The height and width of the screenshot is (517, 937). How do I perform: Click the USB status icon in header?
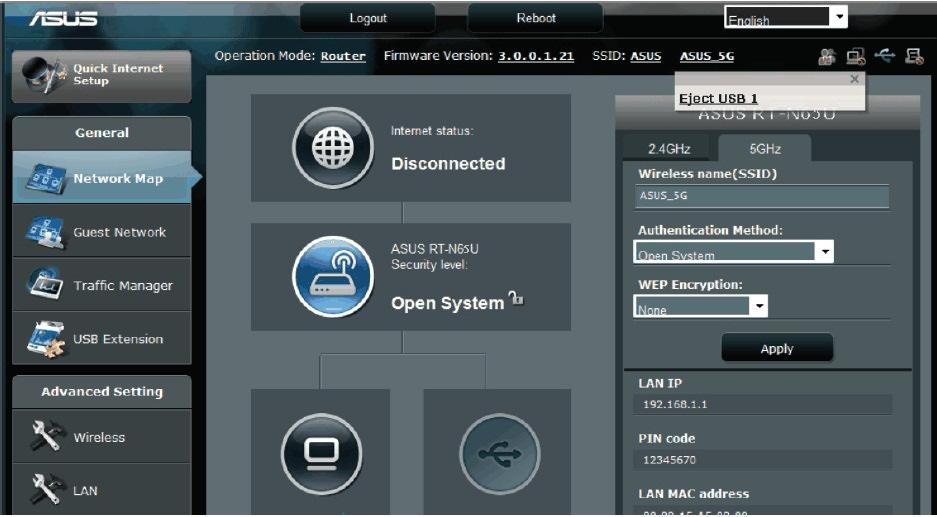tap(885, 56)
